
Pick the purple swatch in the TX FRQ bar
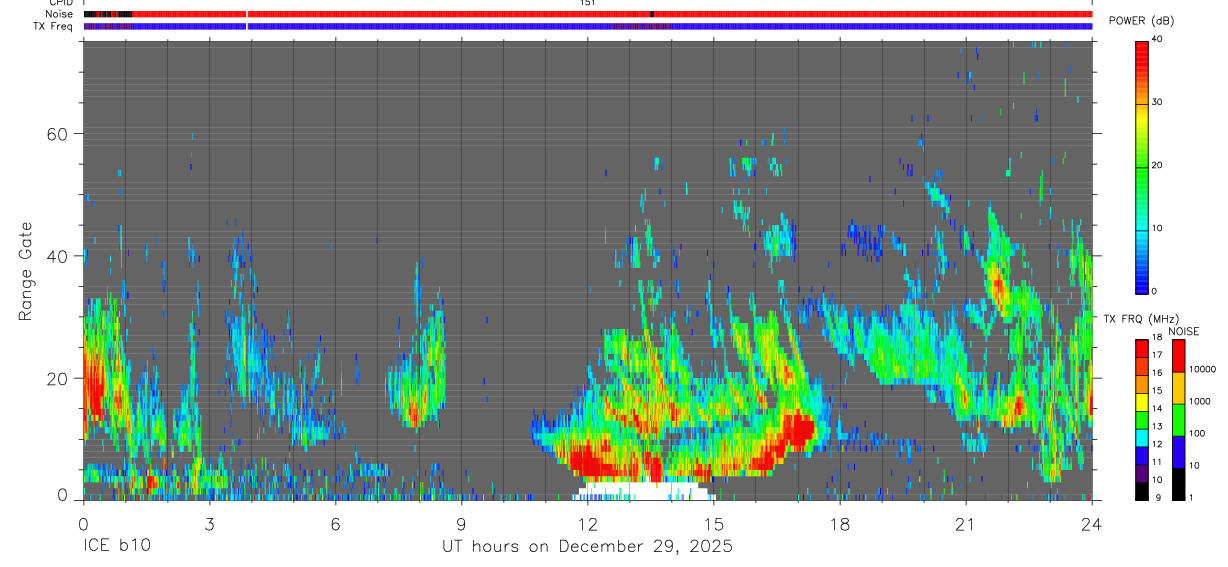(1142, 472)
